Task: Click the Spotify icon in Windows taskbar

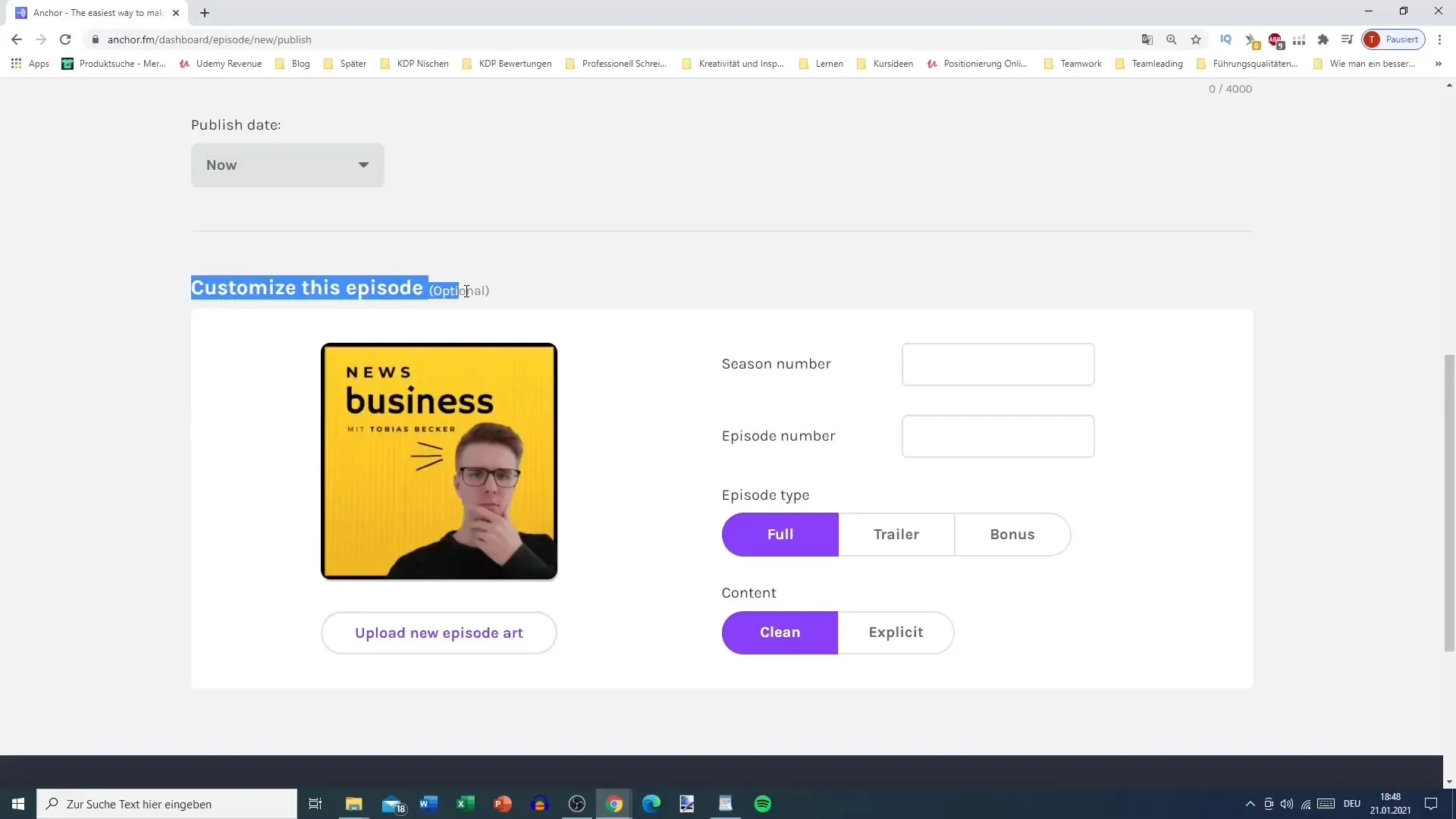Action: click(x=762, y=804)
